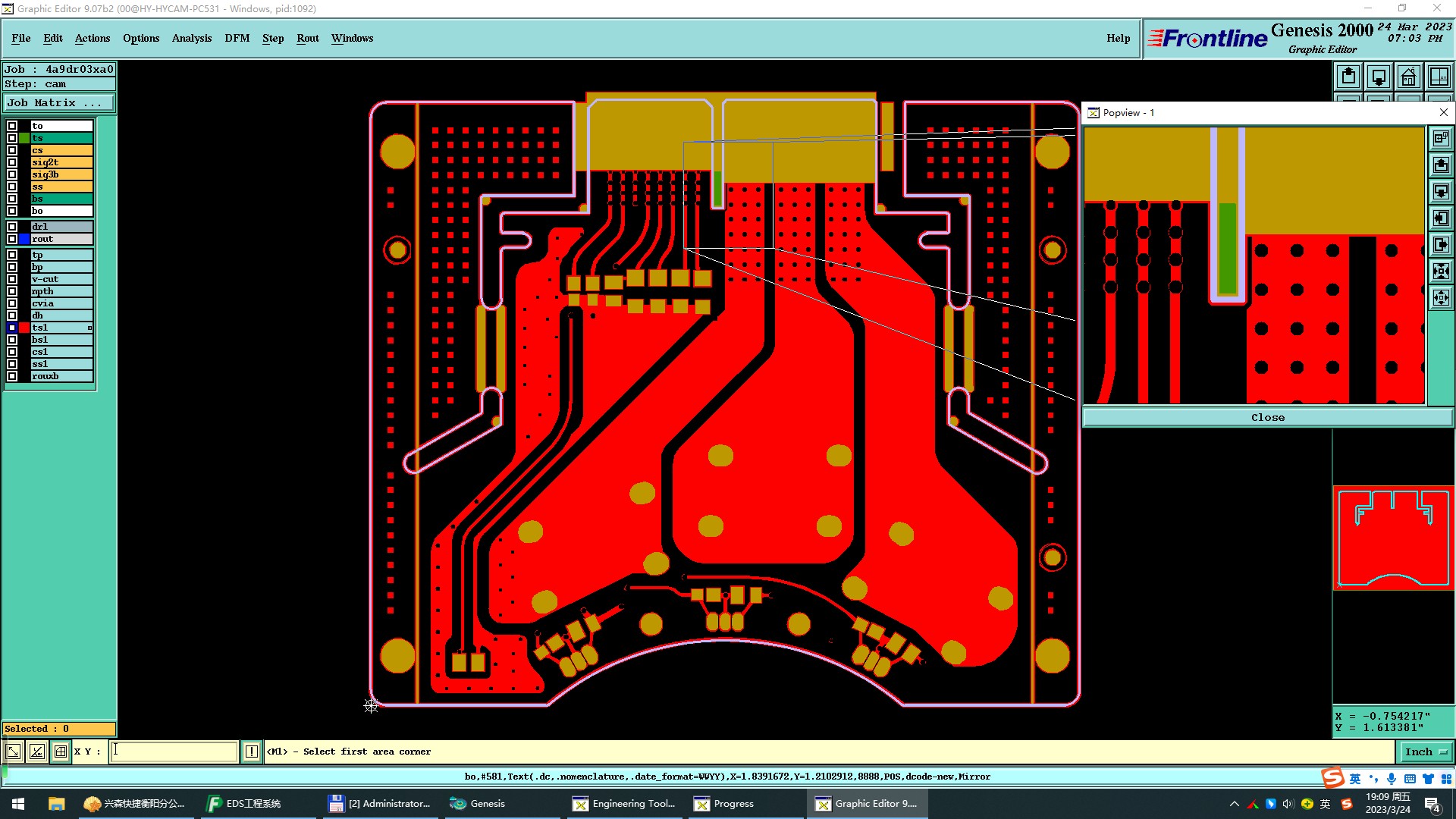Open the Analysis menu

[x=191, y=38]
